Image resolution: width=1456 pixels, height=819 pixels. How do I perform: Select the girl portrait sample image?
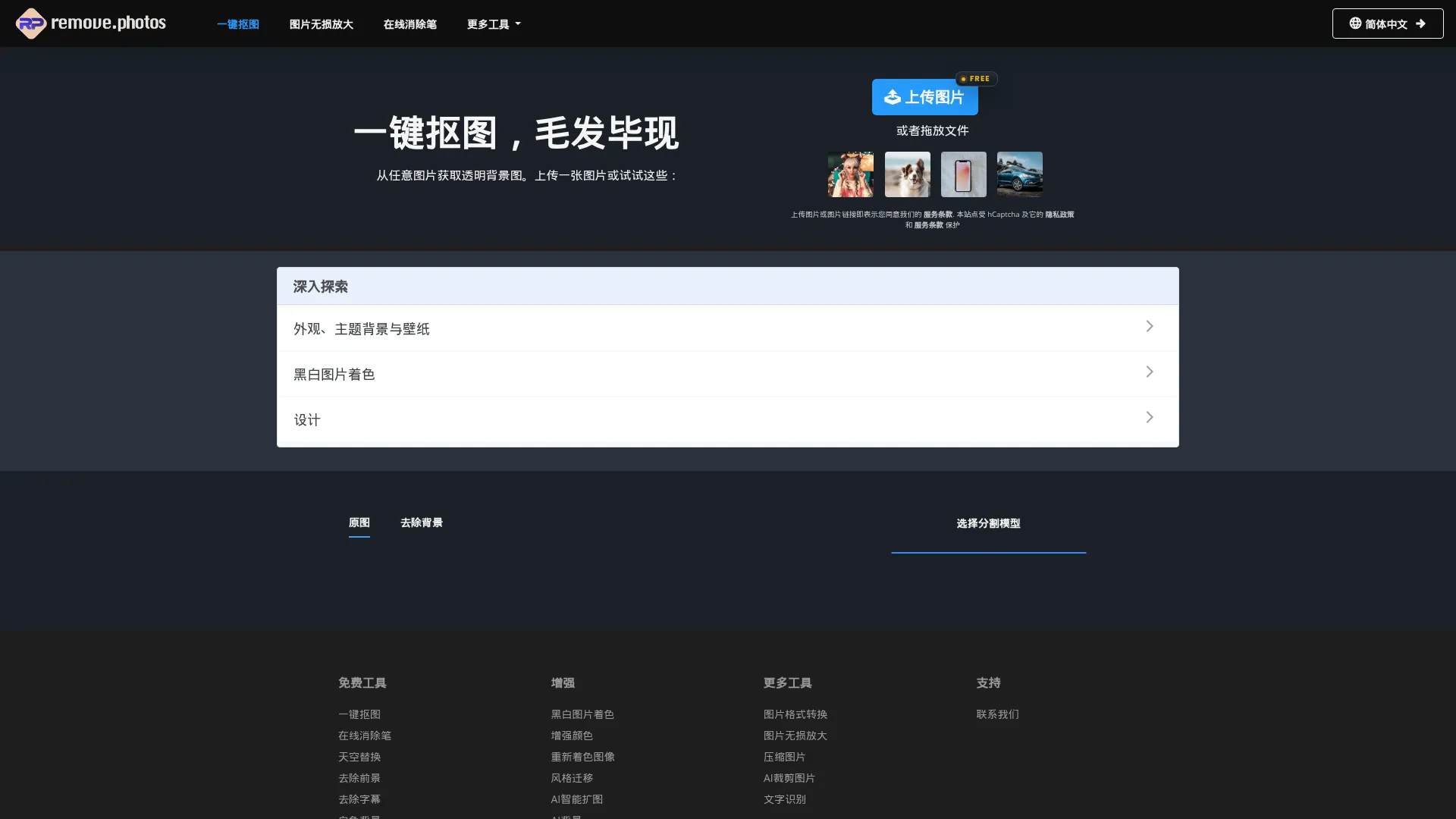coord(851,174)
